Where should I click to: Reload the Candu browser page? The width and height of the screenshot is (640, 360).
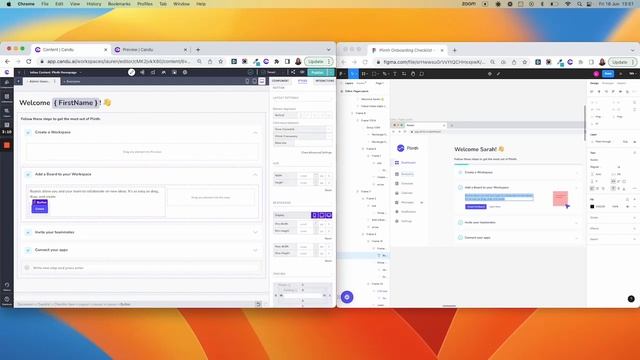pyautogui.click(x=29, y=62)
